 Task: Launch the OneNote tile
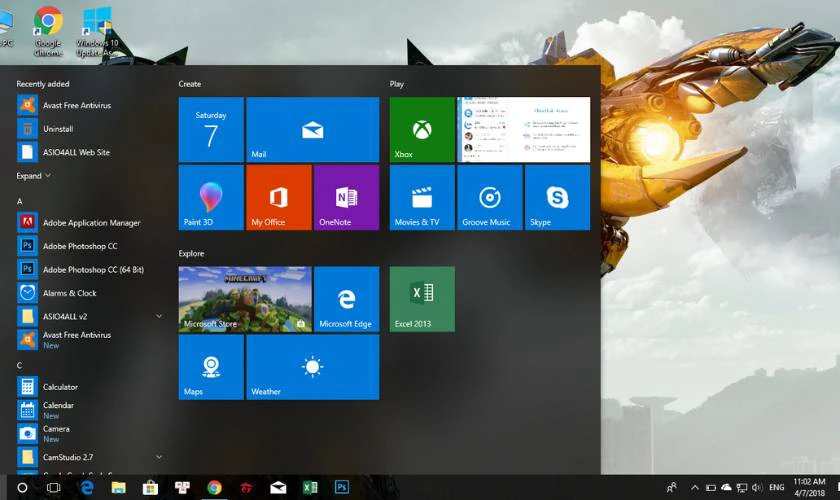(347, 198)
